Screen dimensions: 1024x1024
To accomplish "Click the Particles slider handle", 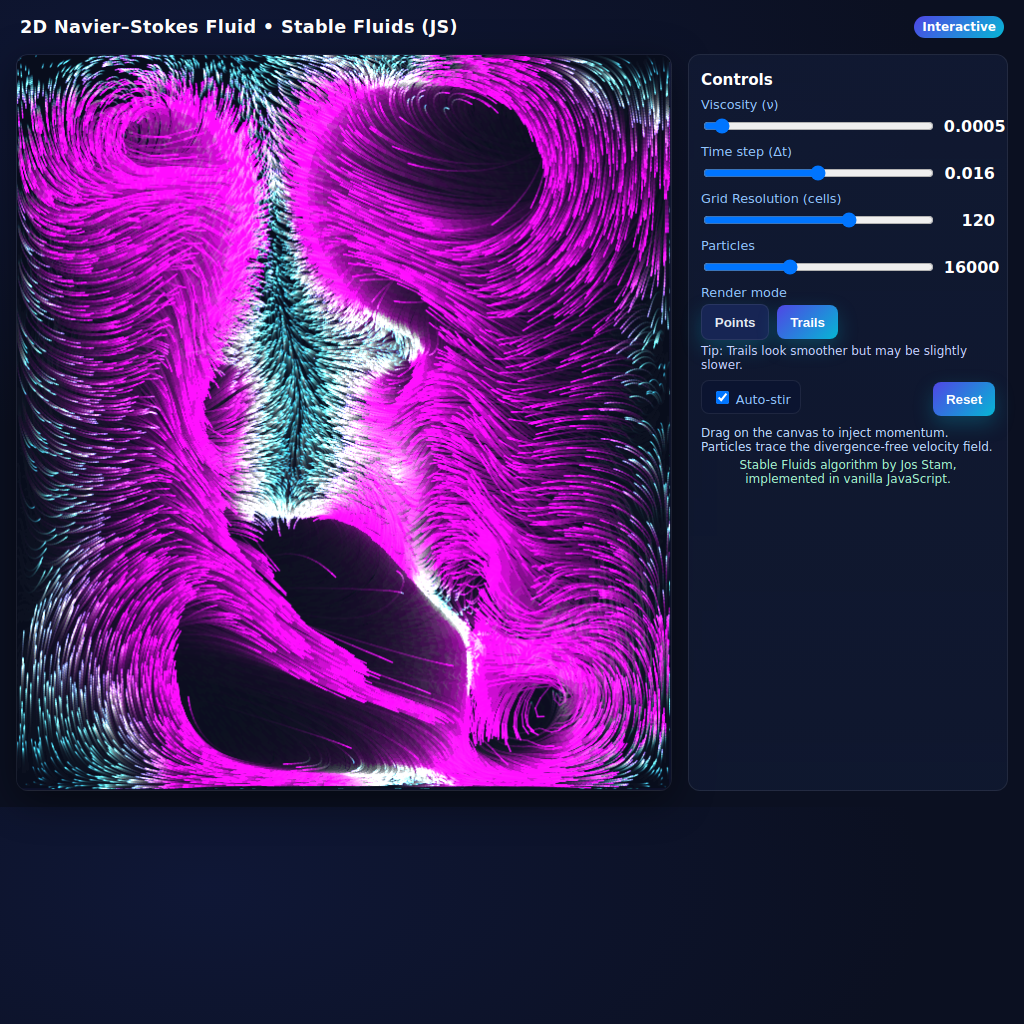I will [790, 267].
